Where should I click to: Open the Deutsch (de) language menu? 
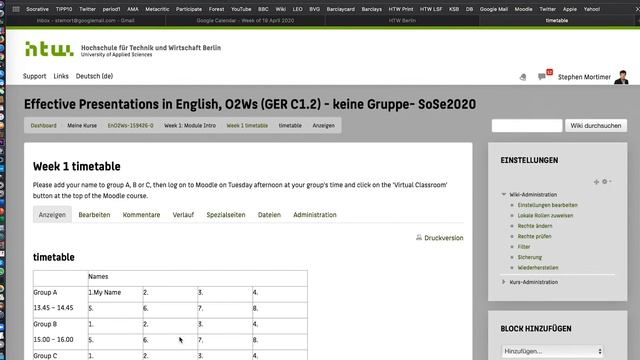(x=94, y=76)
